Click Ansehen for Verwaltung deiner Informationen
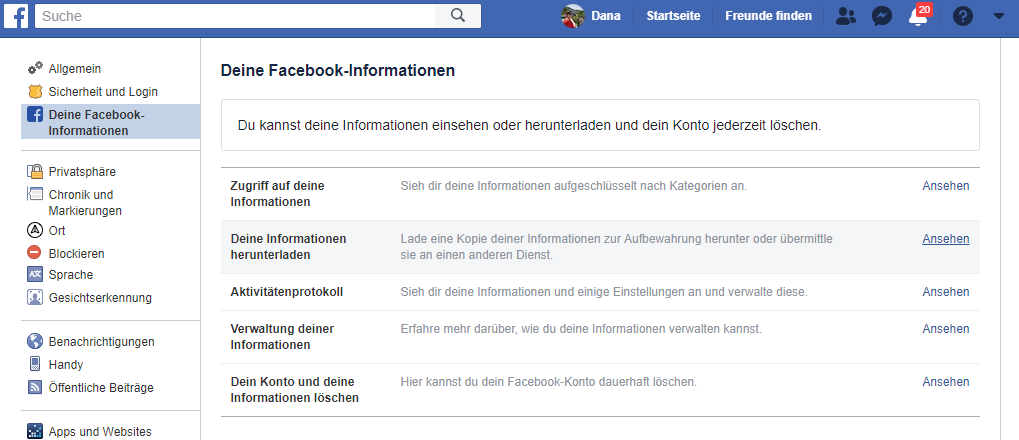Viewport: 1019px width, 440px height. click(x=946, y=329)
